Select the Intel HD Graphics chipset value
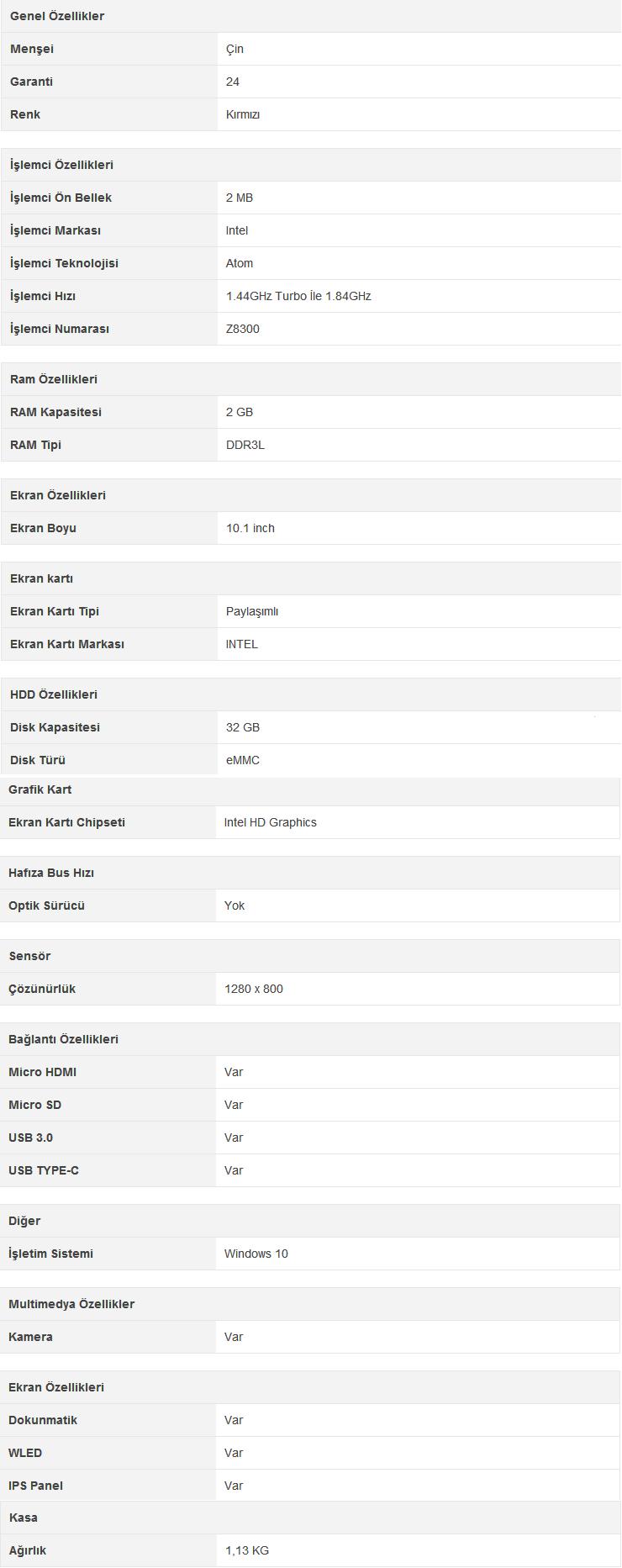This screenshot has height=1568, width=622. [271, 822]
